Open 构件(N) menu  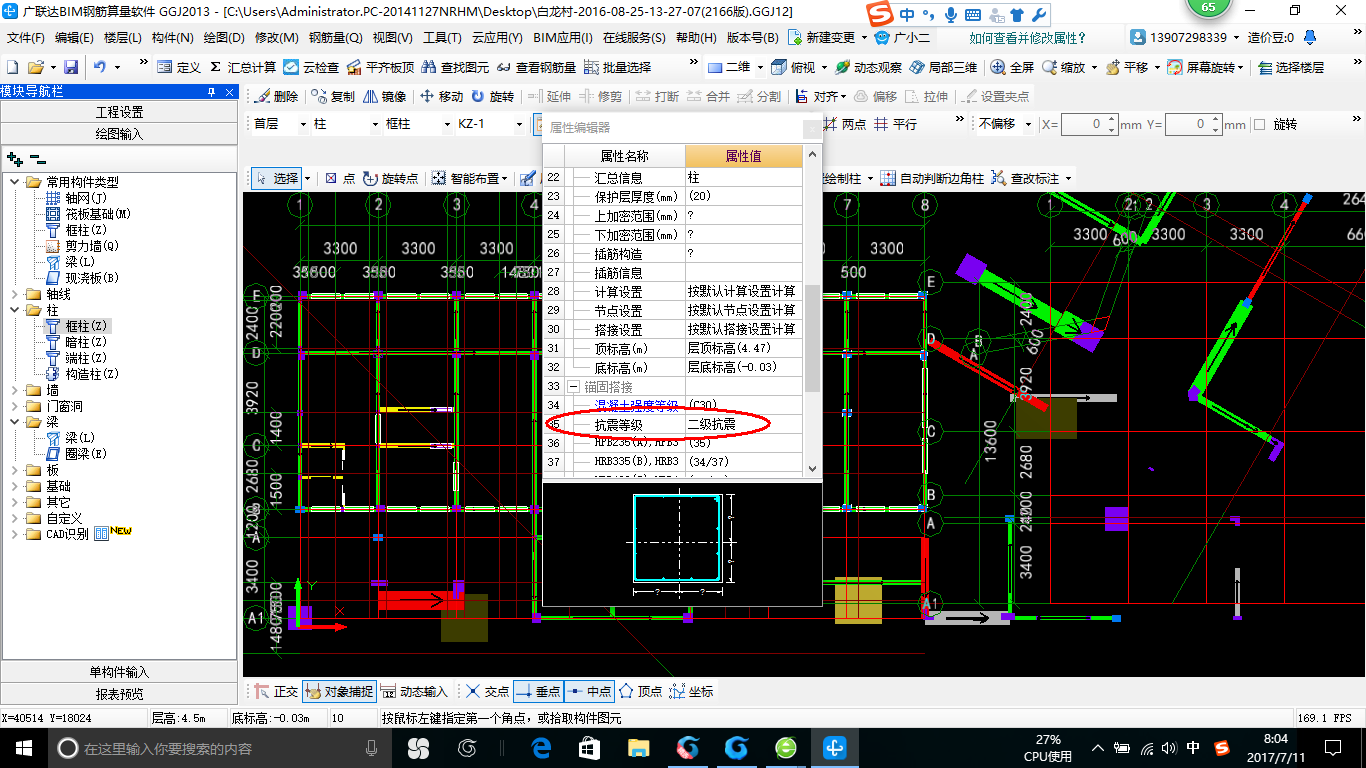(172, 38)
